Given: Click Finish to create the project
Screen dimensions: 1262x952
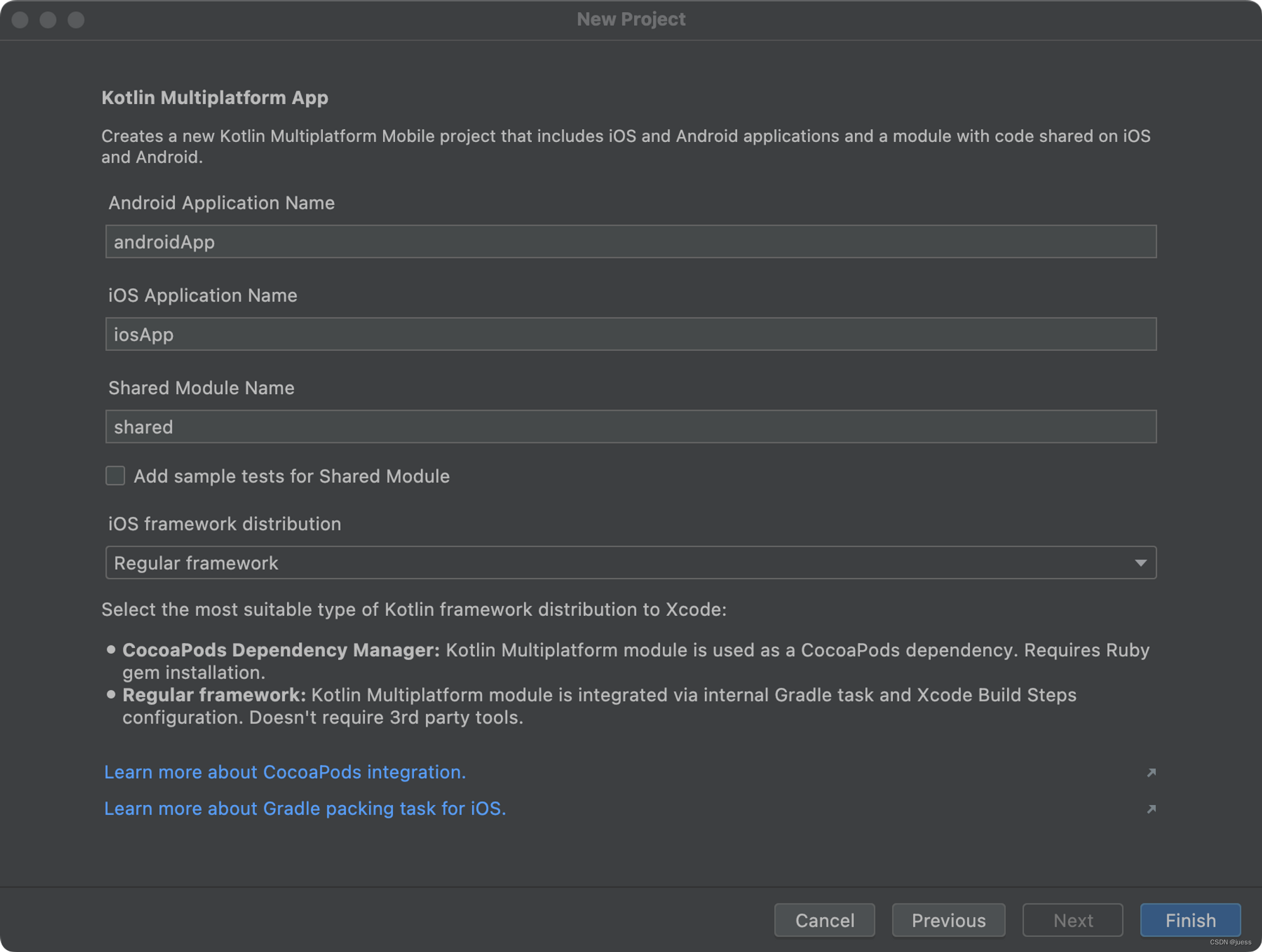Looking at the screenshot, I should 1190,920.
